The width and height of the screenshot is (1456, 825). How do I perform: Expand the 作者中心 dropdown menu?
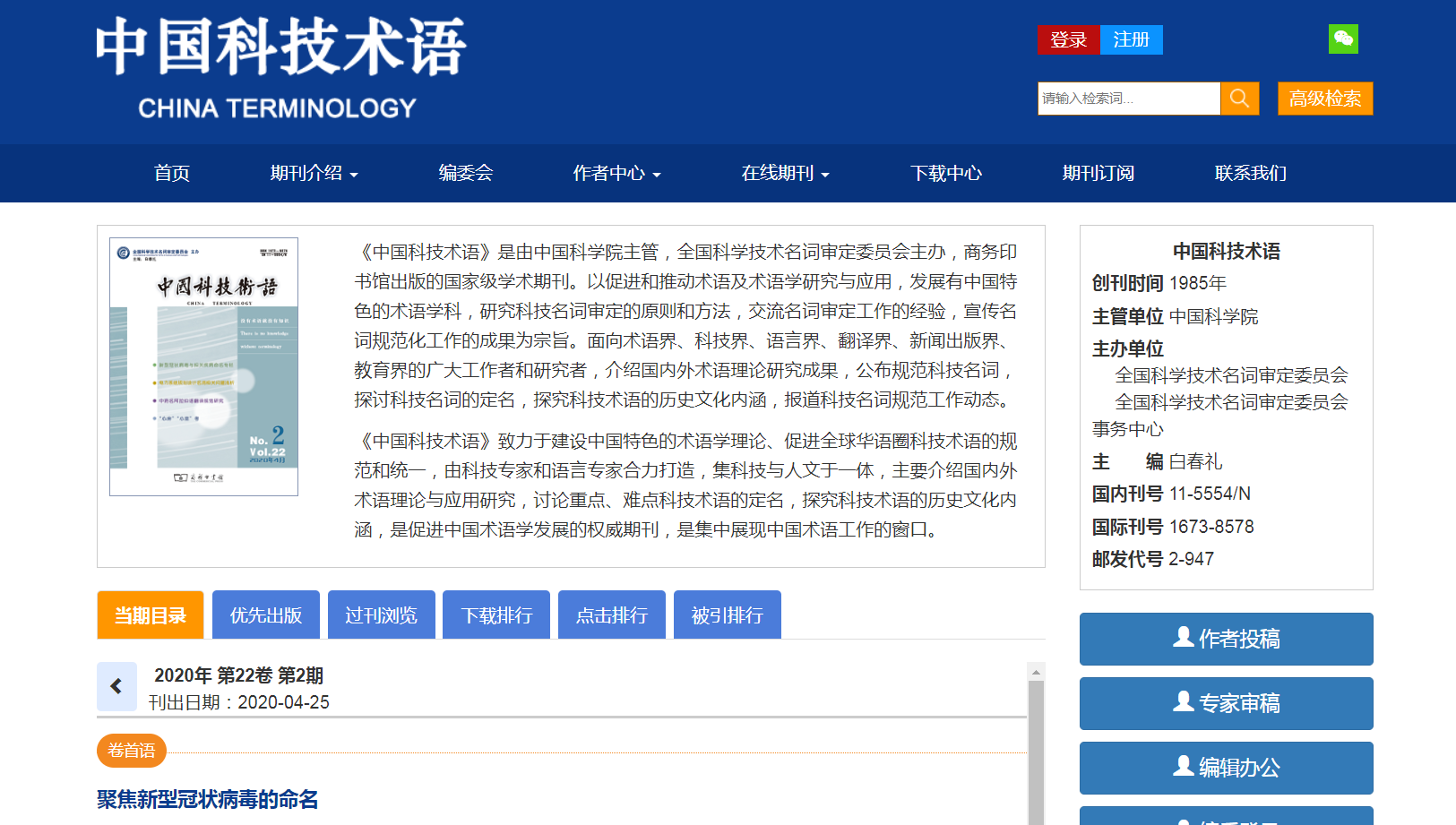click(x=616, y=174)
